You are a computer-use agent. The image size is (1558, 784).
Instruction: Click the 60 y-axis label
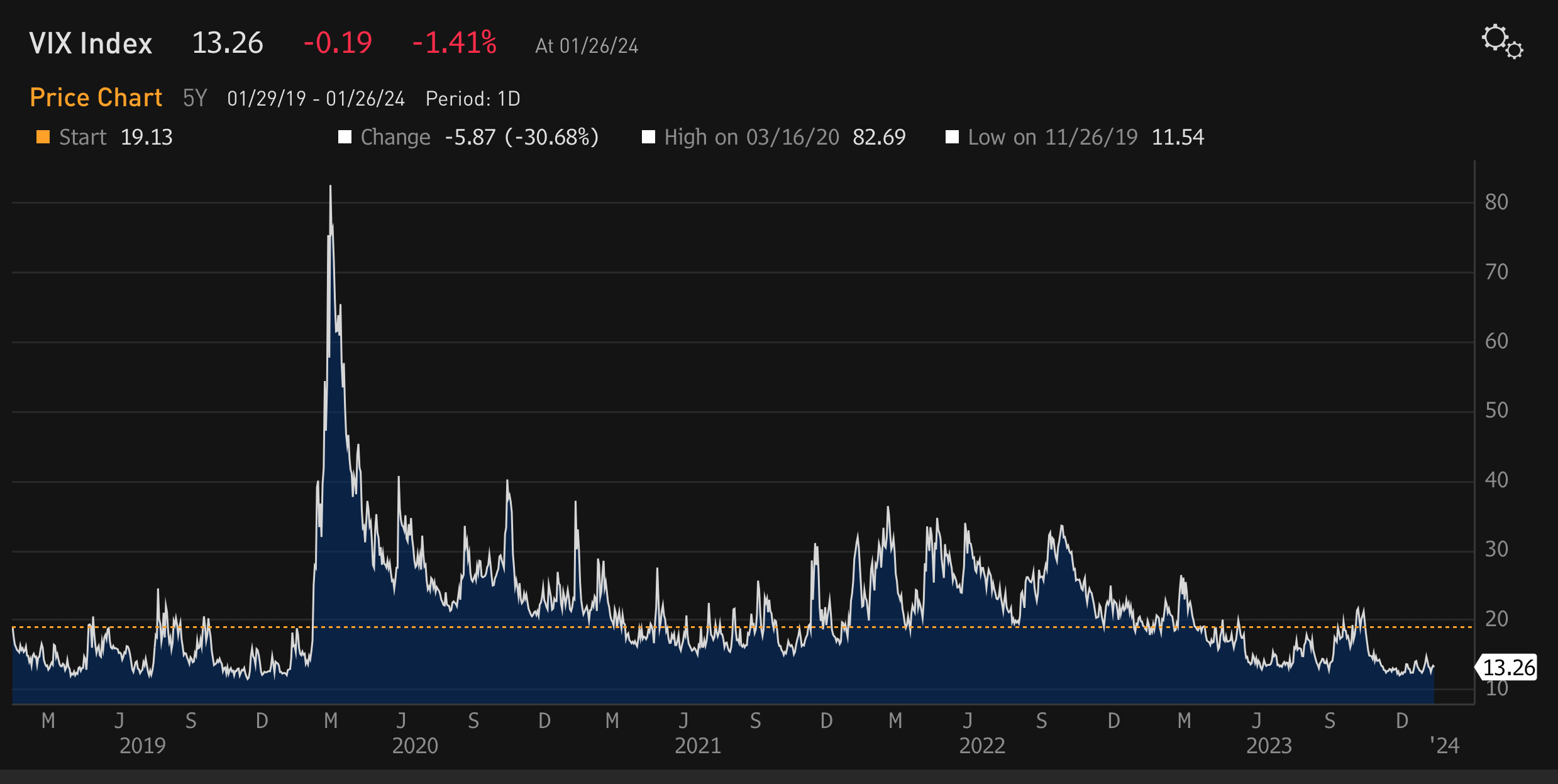pos(1496,341)
